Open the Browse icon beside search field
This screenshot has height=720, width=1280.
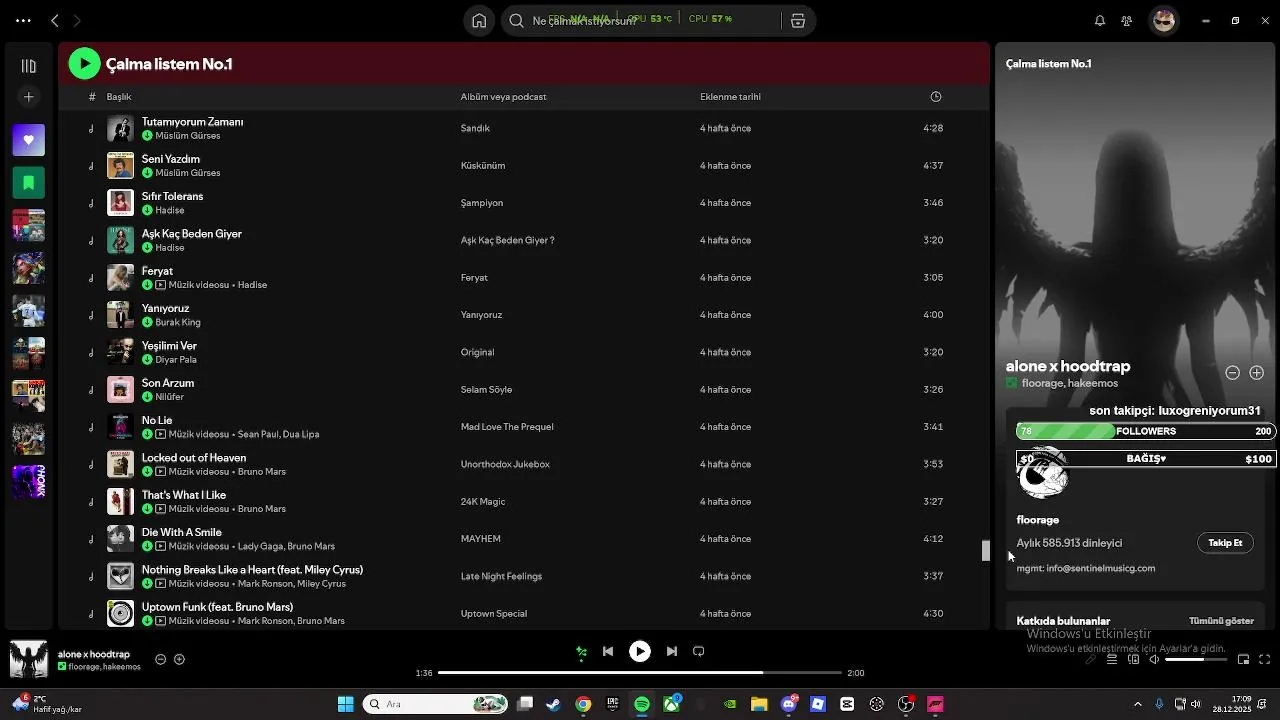pyautogui.click(x=798, y=20)
